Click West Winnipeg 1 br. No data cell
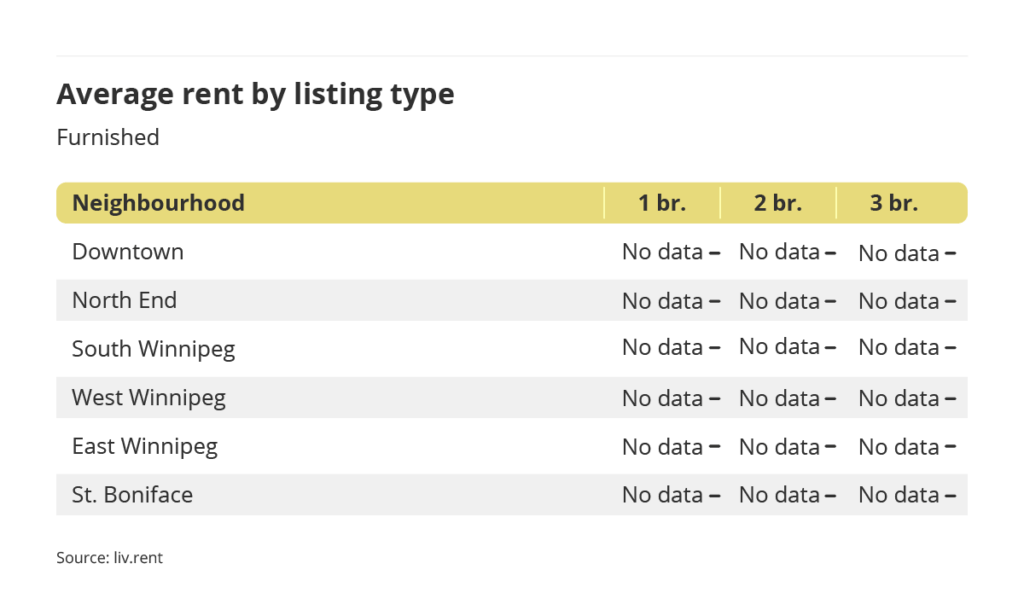Viewport: 1024px width, 604px height. tap(670, 398)
